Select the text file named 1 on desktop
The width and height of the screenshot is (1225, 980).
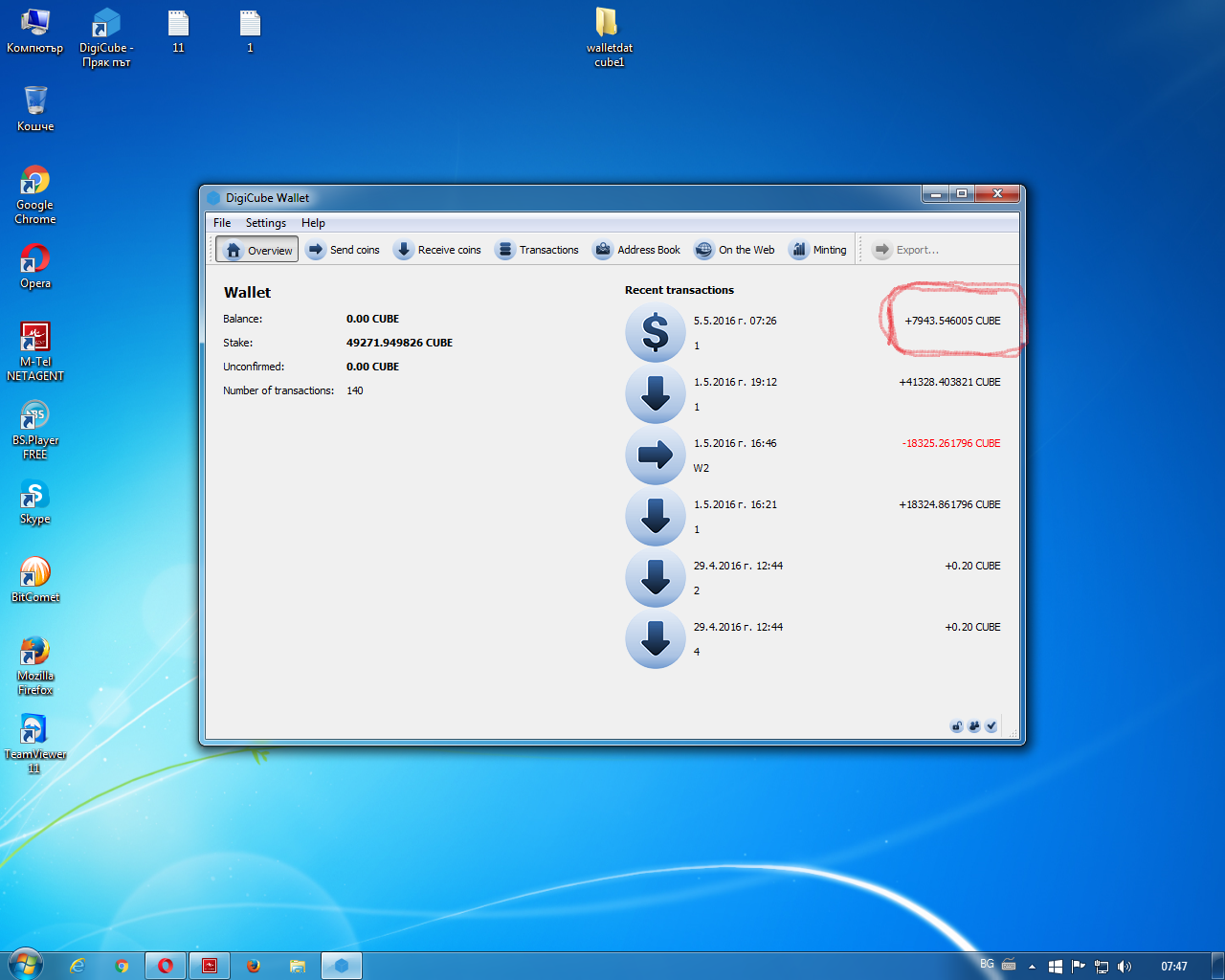pos(250,31)
